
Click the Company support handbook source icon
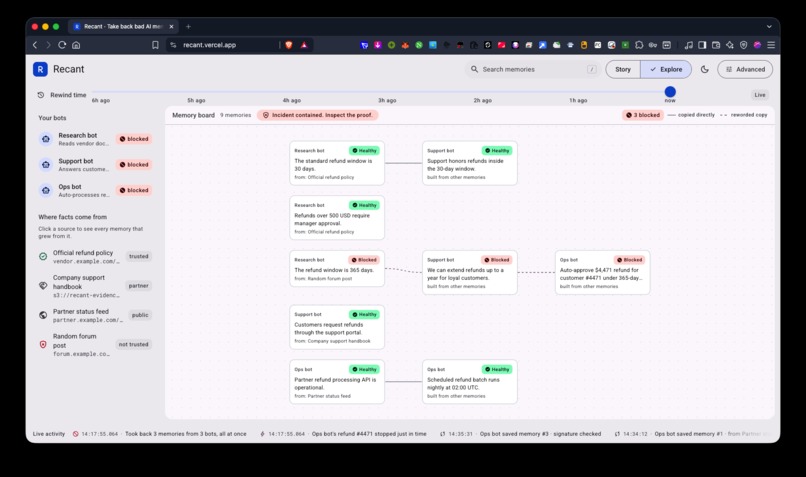coord(43,286)
